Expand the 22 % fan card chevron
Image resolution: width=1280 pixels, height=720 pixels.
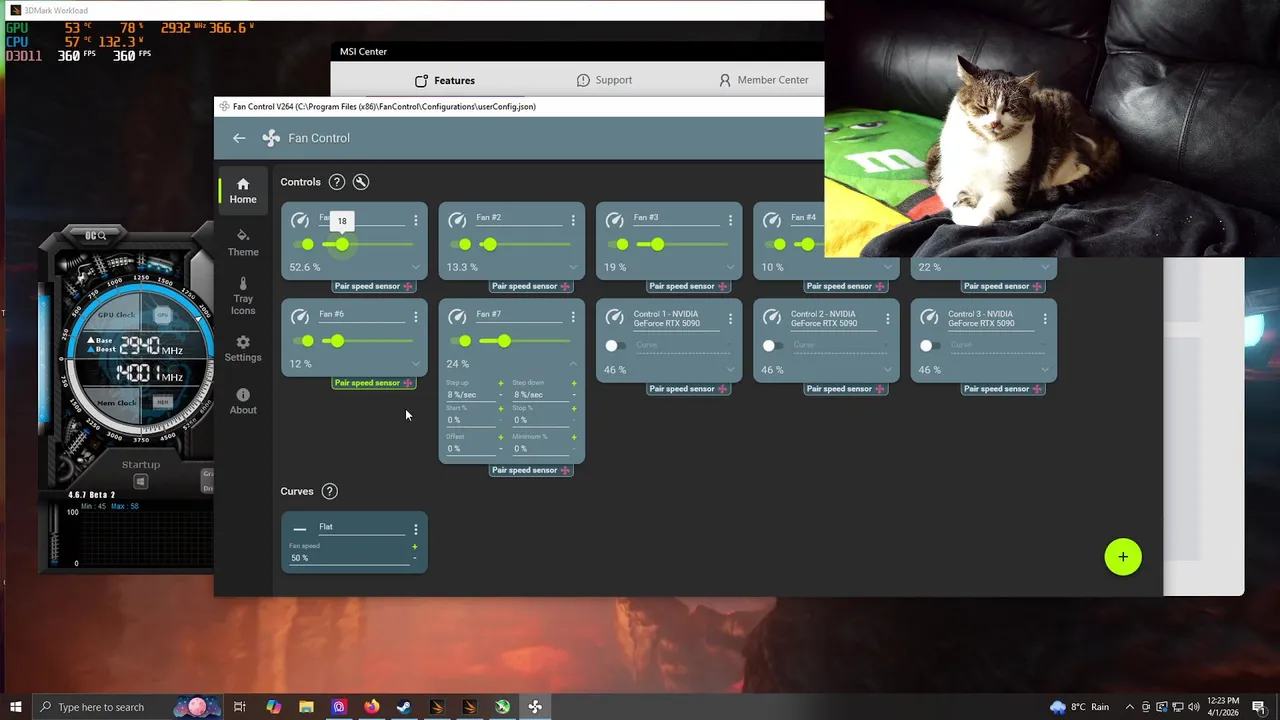[1045, 267]
